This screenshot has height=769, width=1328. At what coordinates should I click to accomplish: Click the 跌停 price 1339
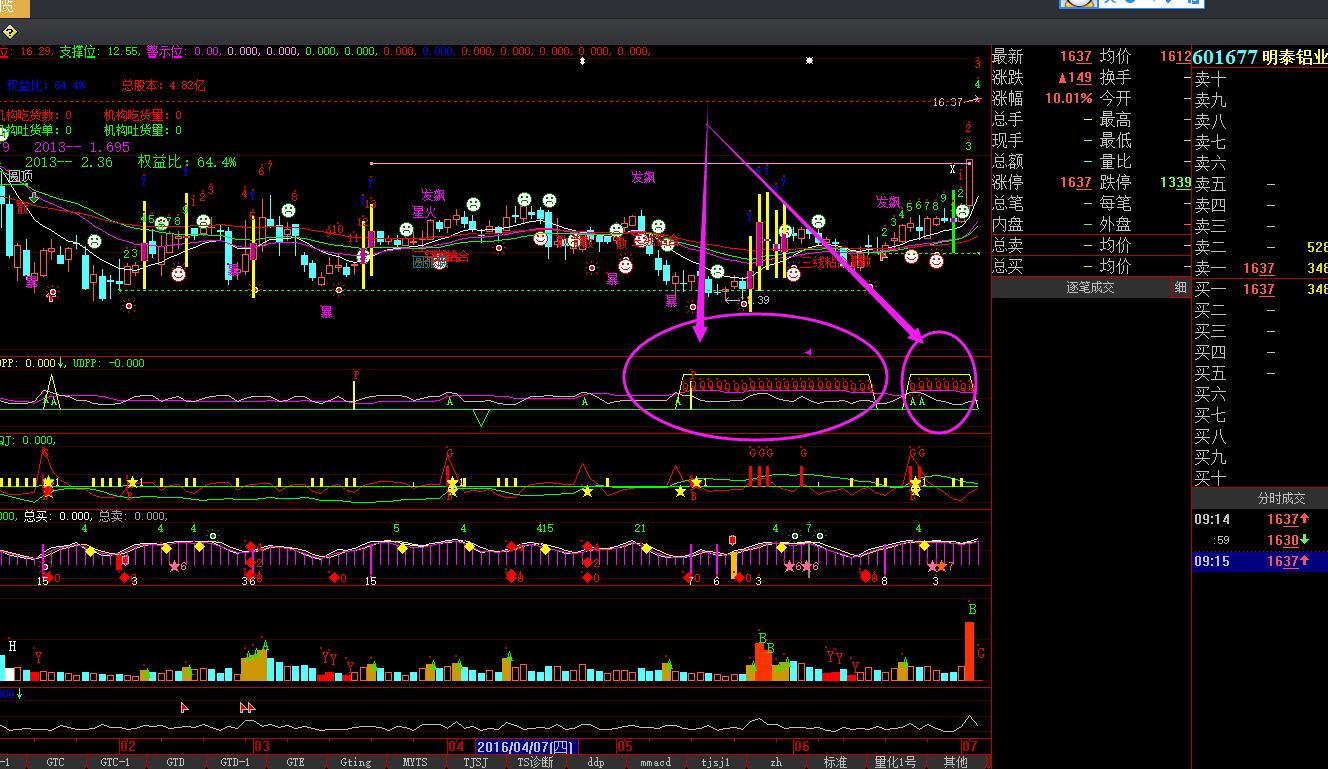1175,182
